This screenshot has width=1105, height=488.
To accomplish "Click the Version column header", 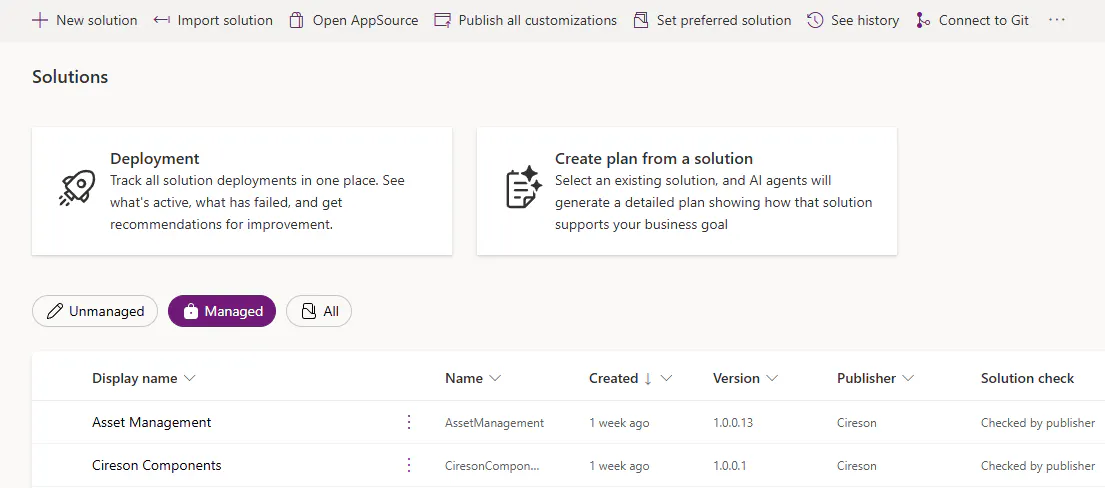I will click(736, 378).
